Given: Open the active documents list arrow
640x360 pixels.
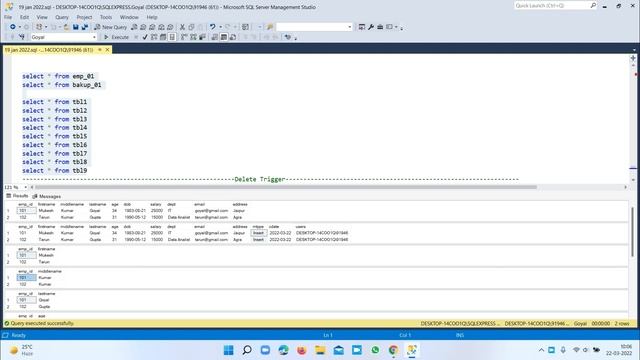Looking at the screenshot, I should click(x=634, y=50).
